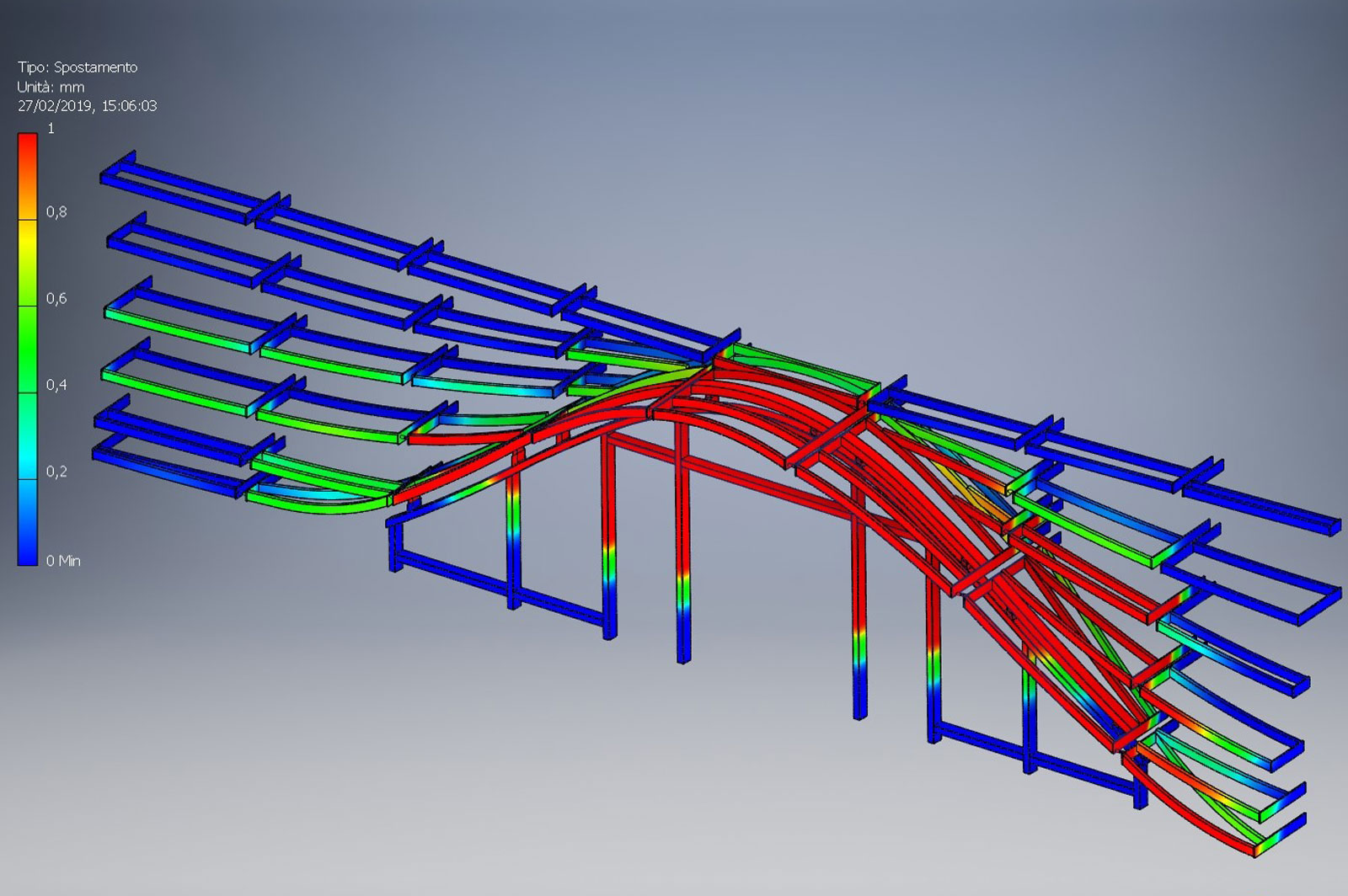Click the legend value '0,6'
This screenshot has height=896, width=1348.
click(x=56, y=299)
